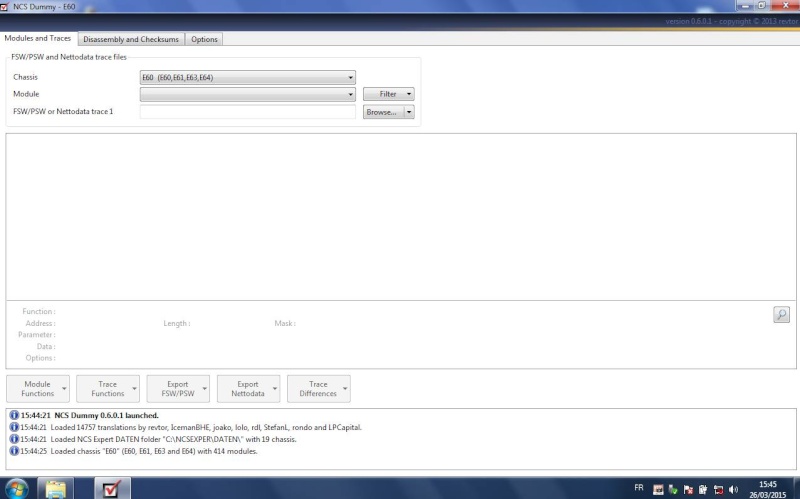Screen dimensions: 800x499
Task: Switch to the Modules and Traces tab
Action: (x=38, y=38)
